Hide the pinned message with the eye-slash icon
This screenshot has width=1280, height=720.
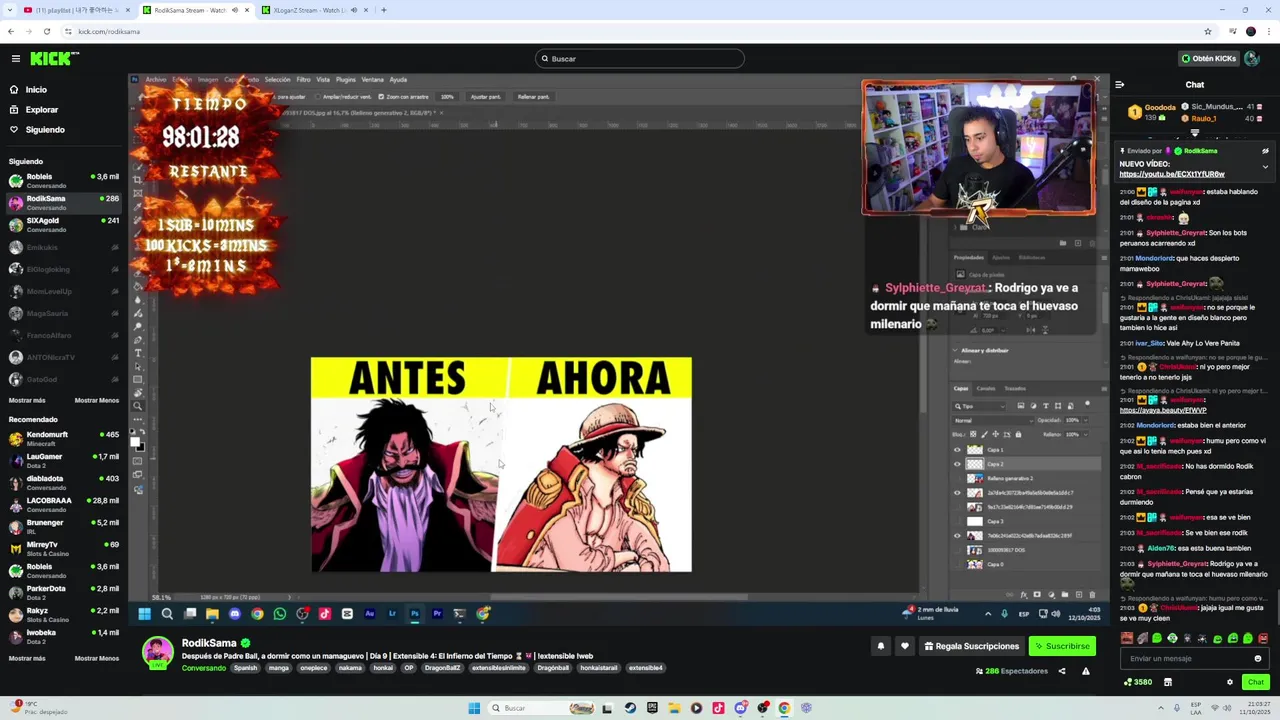pyautogui.click(x=1265, y=151)
